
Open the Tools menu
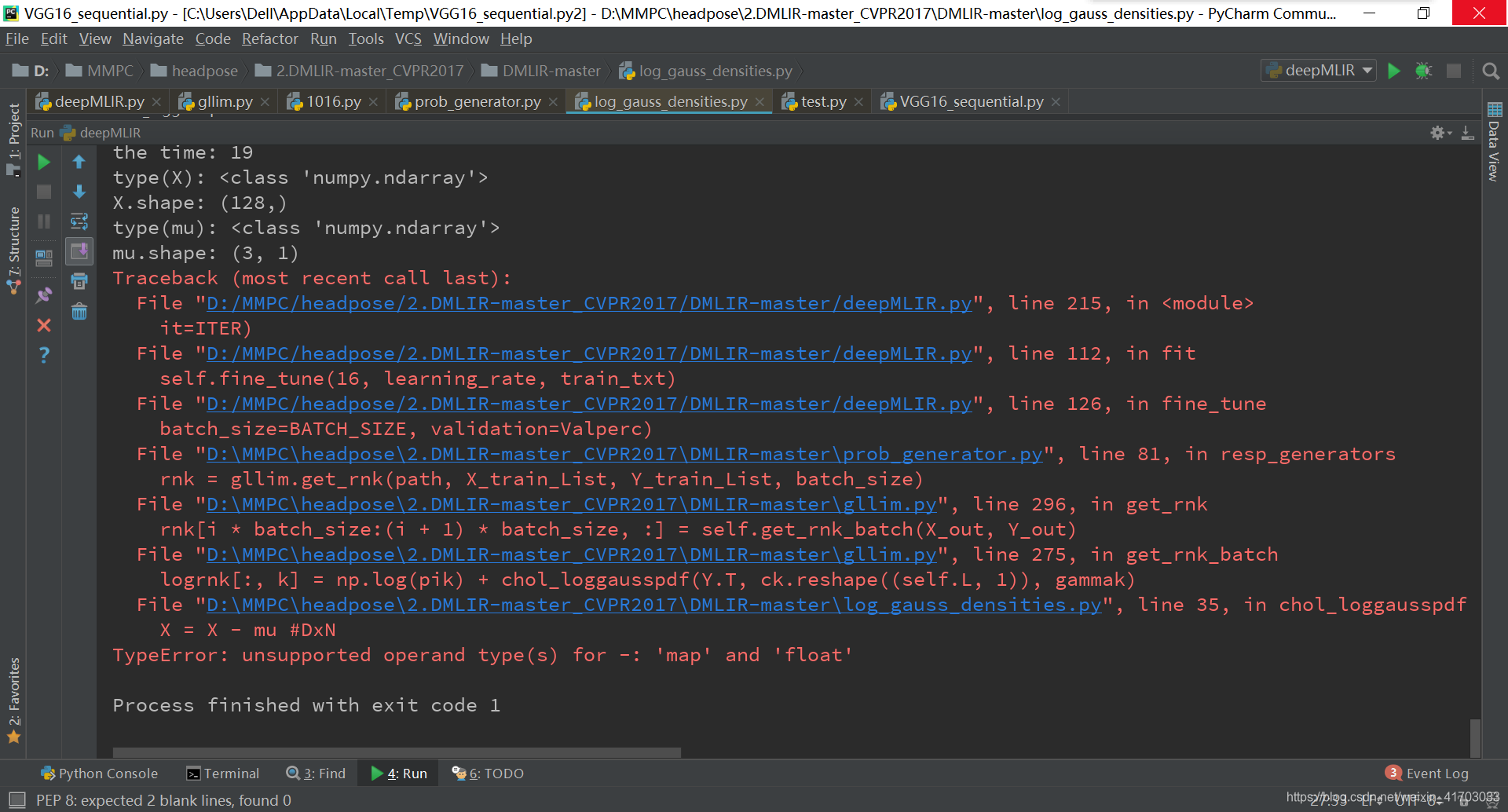tap(366, 38)
